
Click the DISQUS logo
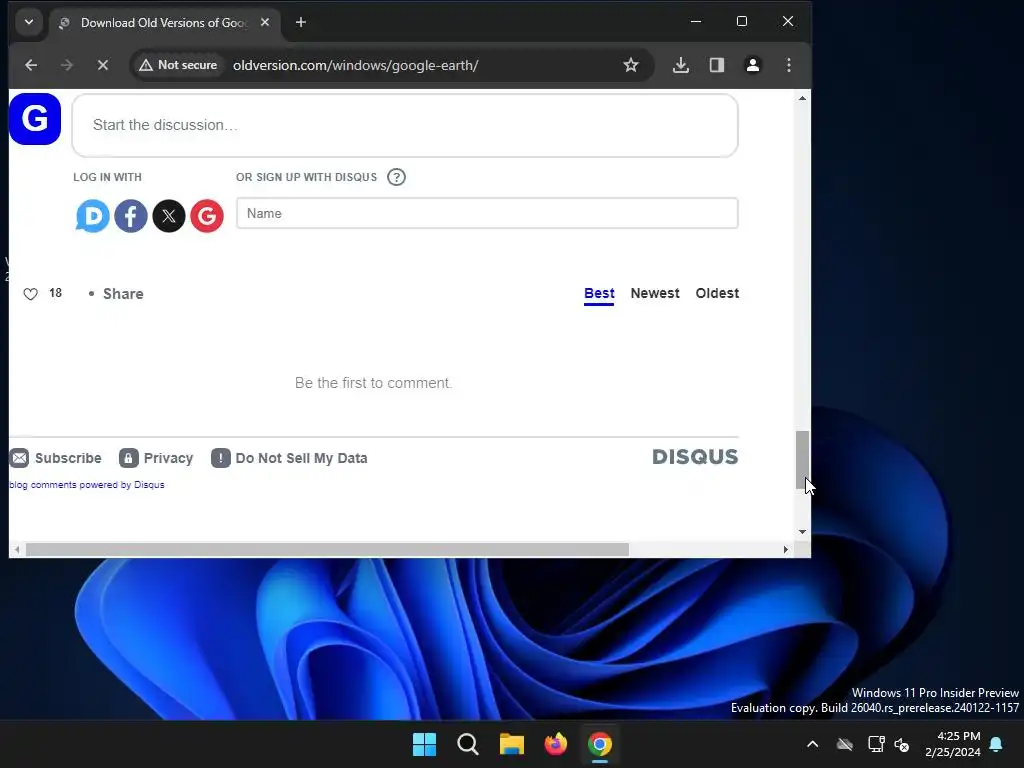coord(695,456)
